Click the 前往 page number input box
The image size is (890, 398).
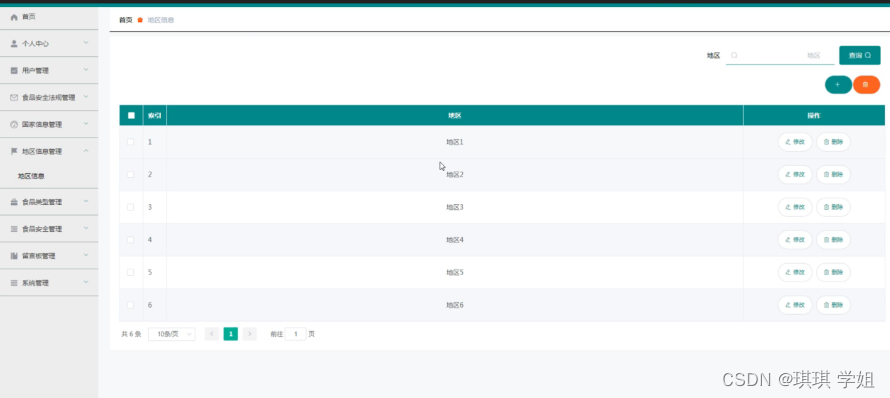click(295, 334)
